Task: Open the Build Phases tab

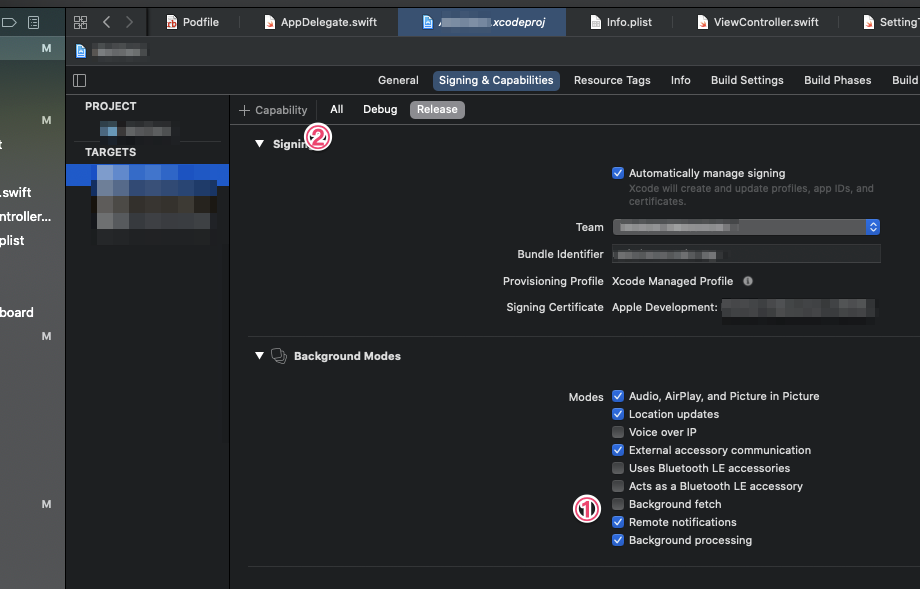Action: [837, 80]
